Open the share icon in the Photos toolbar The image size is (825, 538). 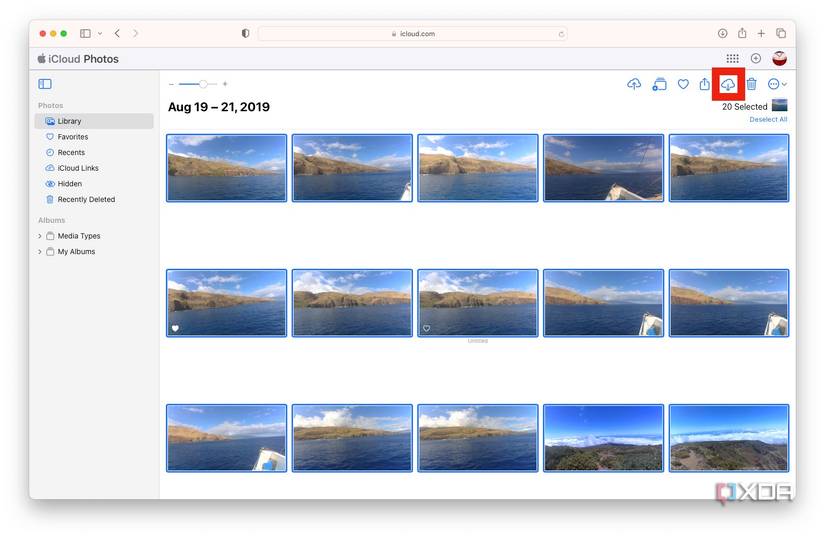(705, 84)
